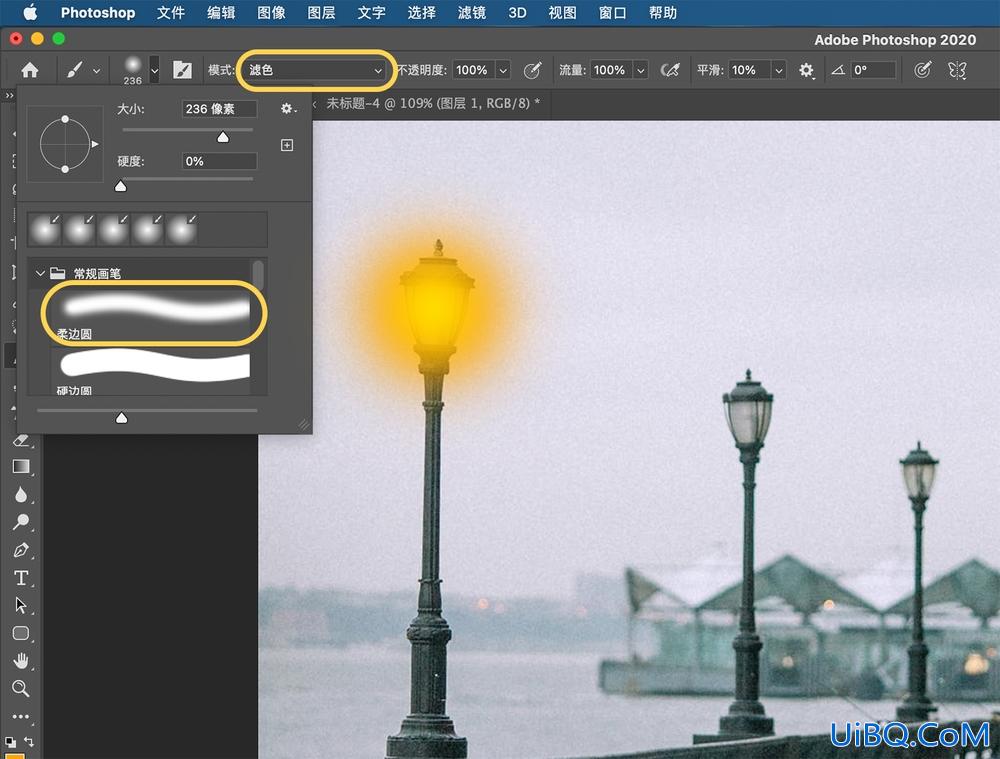
Task: Click the 硬度 hardness field
Action: 219,161
